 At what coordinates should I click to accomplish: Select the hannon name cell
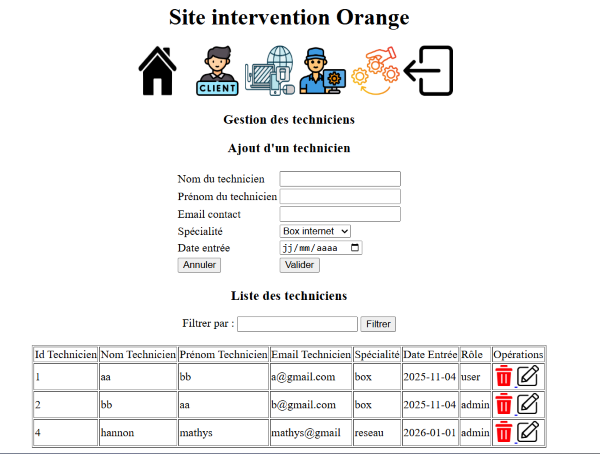pos(138,433)
